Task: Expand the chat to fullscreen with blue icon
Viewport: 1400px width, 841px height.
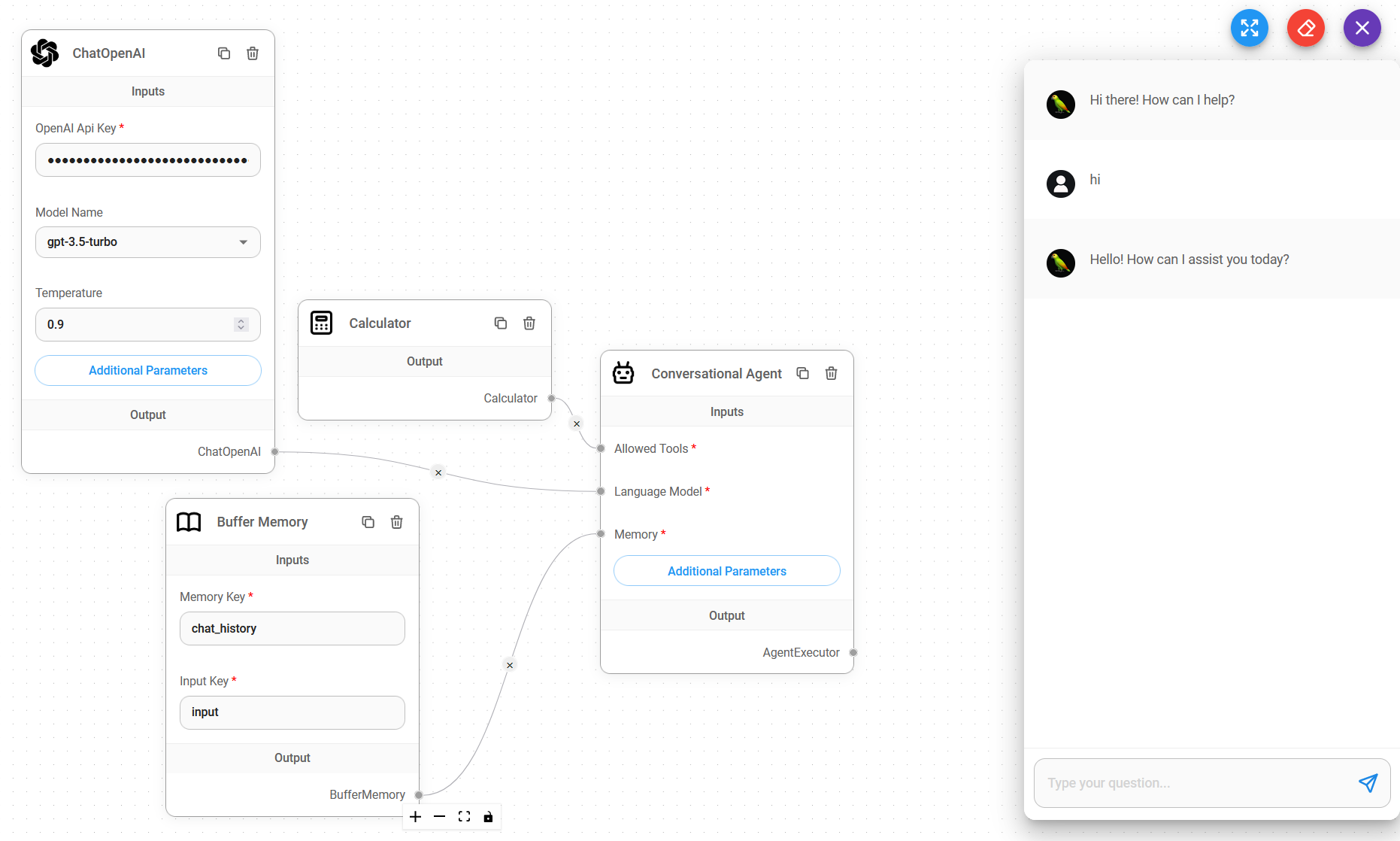Action: click(x=1249, y=27)
